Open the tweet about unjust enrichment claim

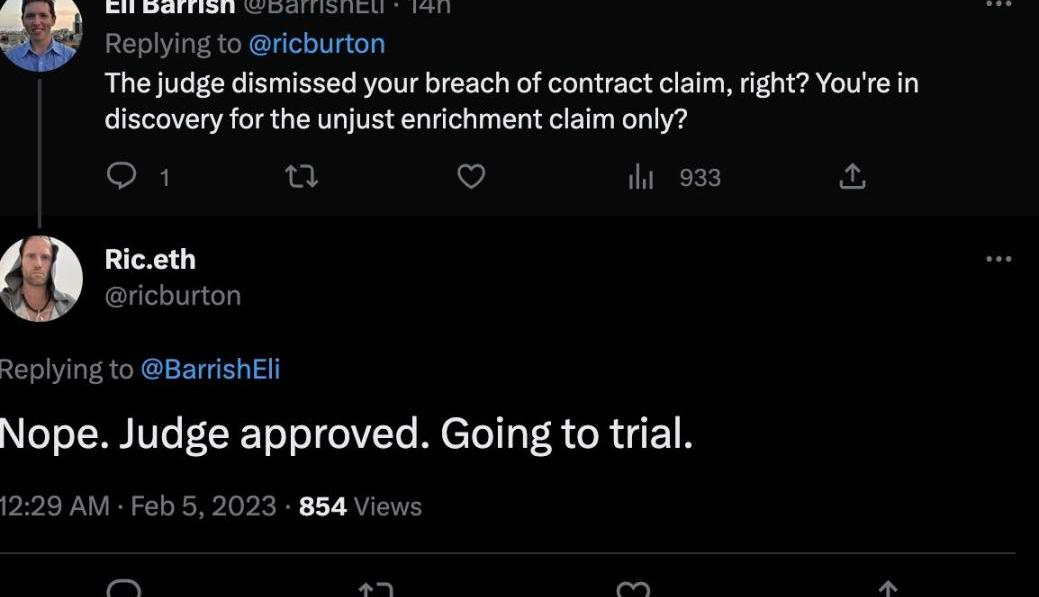pyautogui.click(x=511, y=100)
